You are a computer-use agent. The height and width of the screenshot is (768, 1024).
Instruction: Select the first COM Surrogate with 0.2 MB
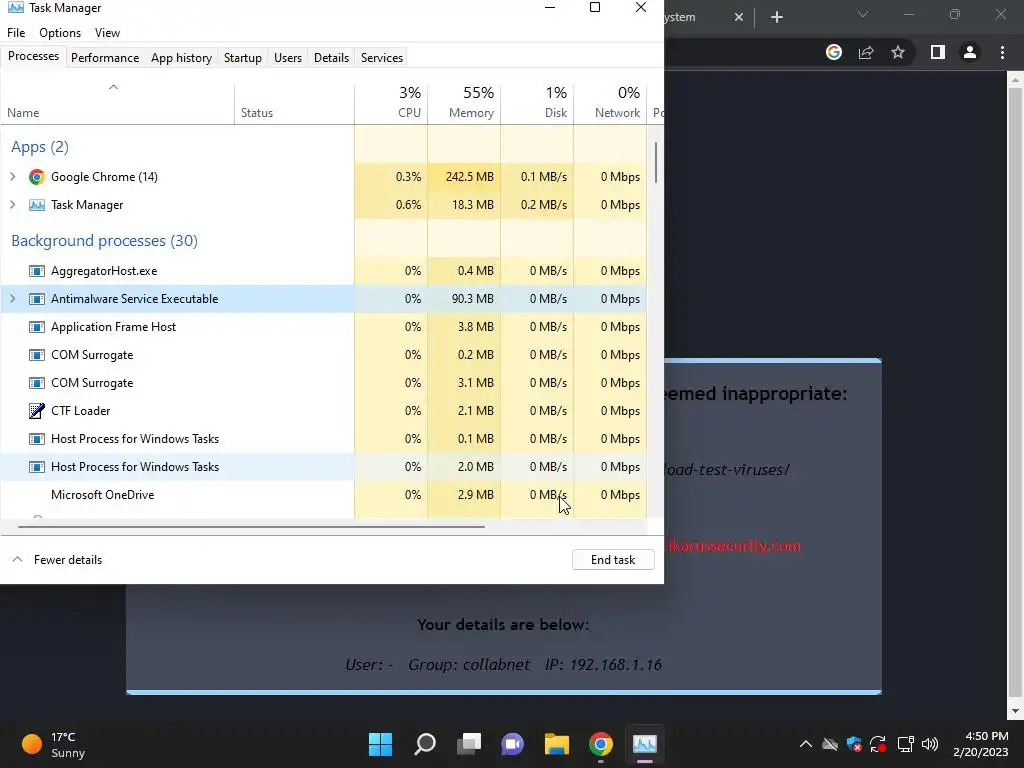(324, 355)
